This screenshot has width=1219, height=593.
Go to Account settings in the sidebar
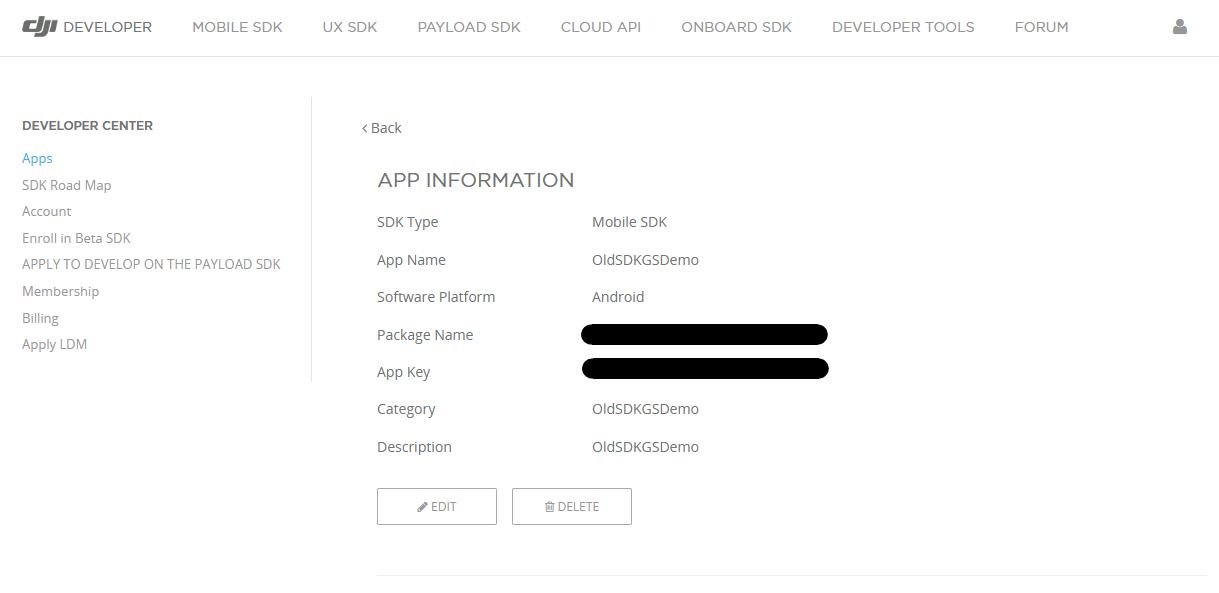pos(46,211)
